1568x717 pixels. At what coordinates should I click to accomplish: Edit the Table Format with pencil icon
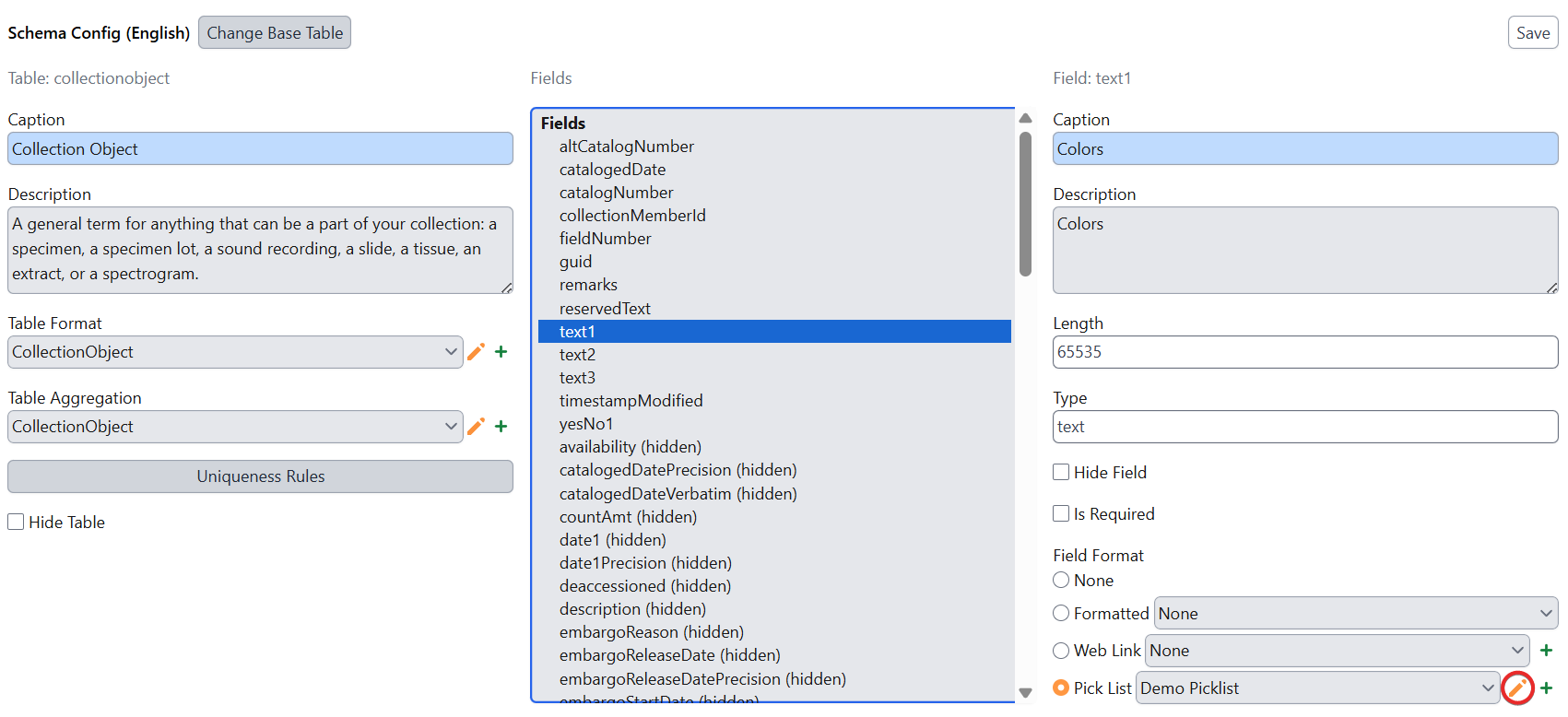click(476, 352)
